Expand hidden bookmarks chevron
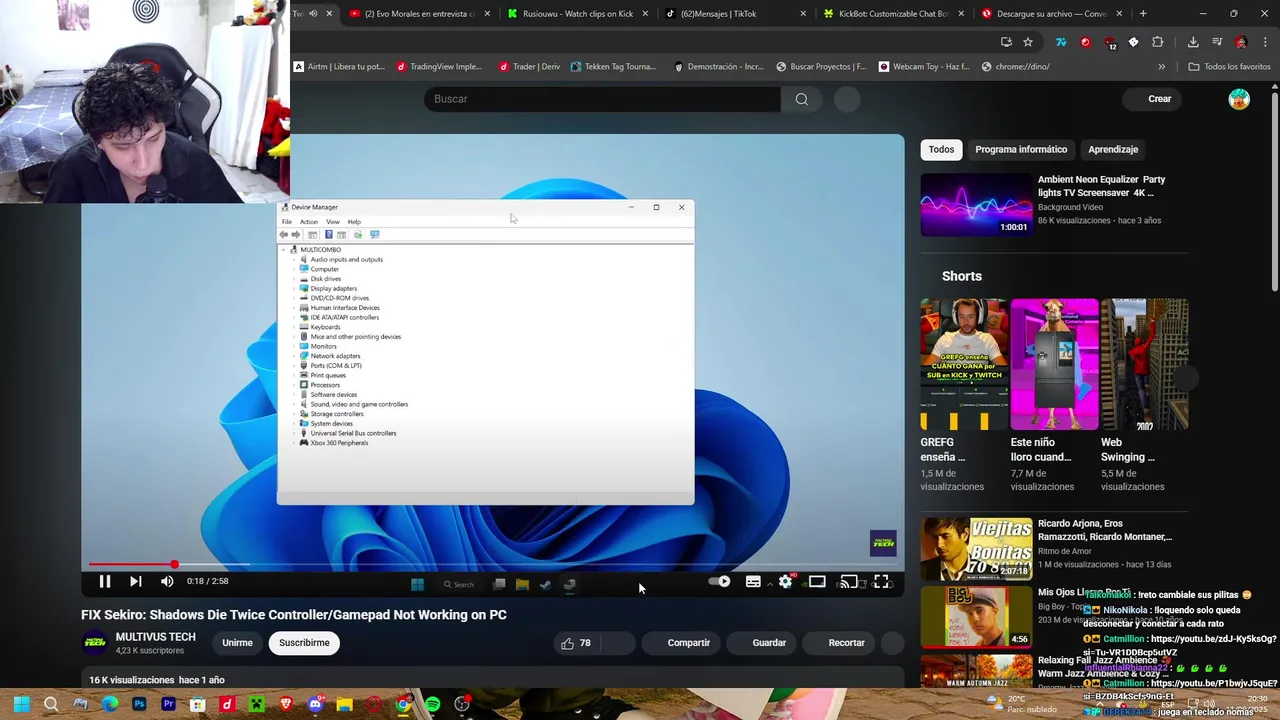1280x720 pixels. click(1161, 67)
